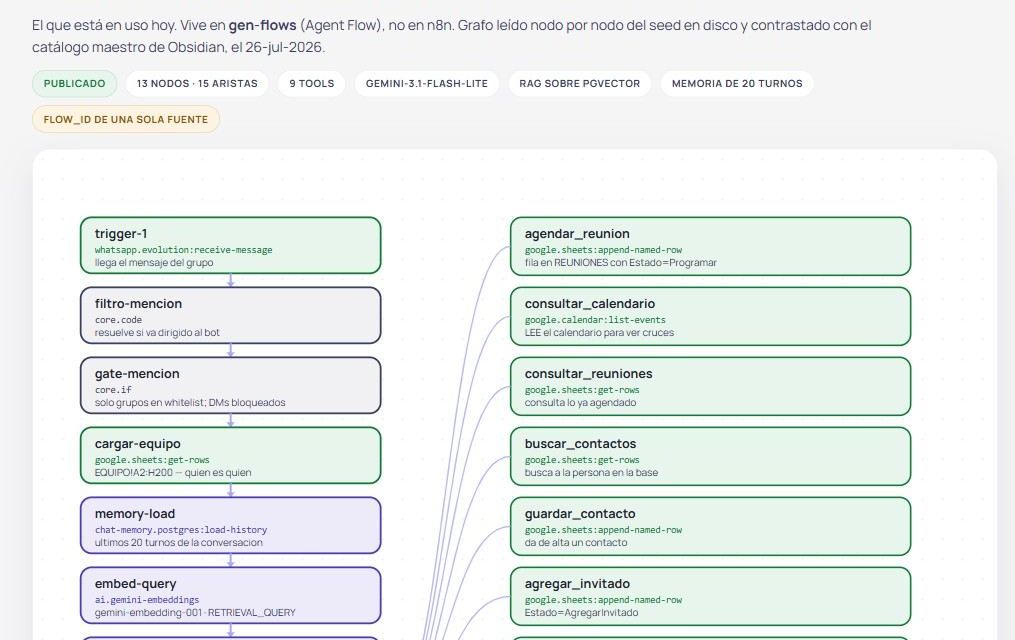1015x640 pixels.
Task: Click the core.code label in filtro-mencion
Action: coord(118,320)
